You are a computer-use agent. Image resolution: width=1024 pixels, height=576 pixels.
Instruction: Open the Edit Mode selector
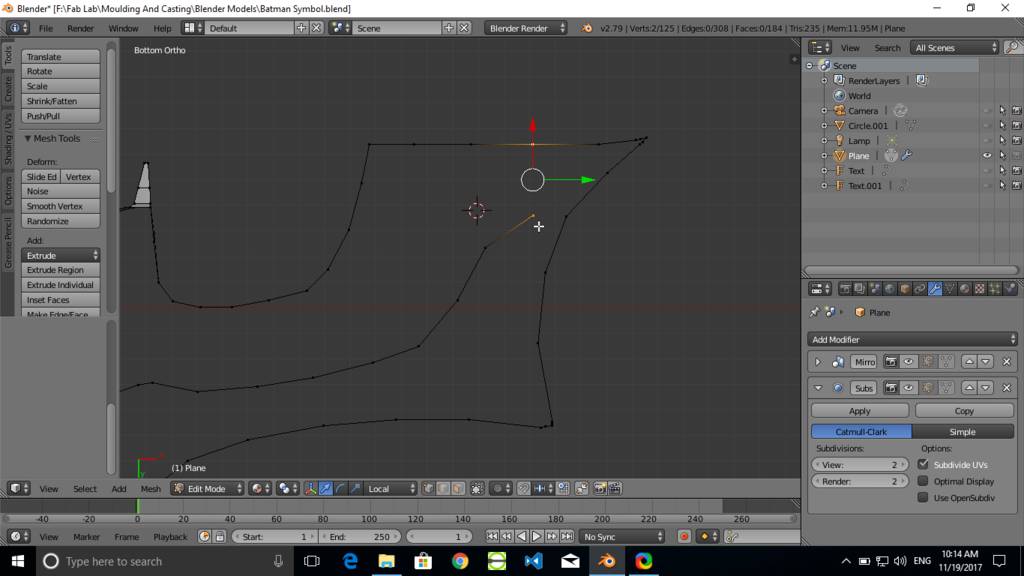(207, 488)
